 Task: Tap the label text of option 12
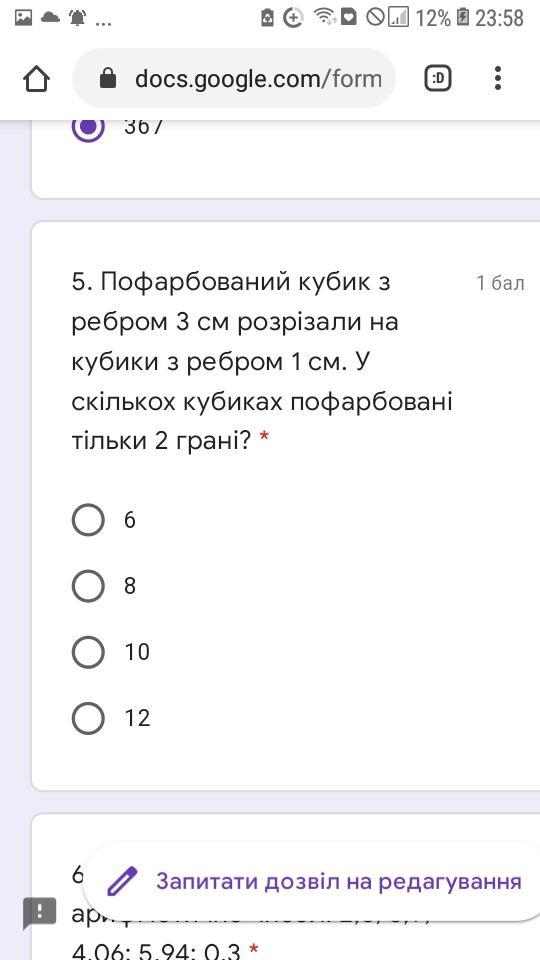137,718
